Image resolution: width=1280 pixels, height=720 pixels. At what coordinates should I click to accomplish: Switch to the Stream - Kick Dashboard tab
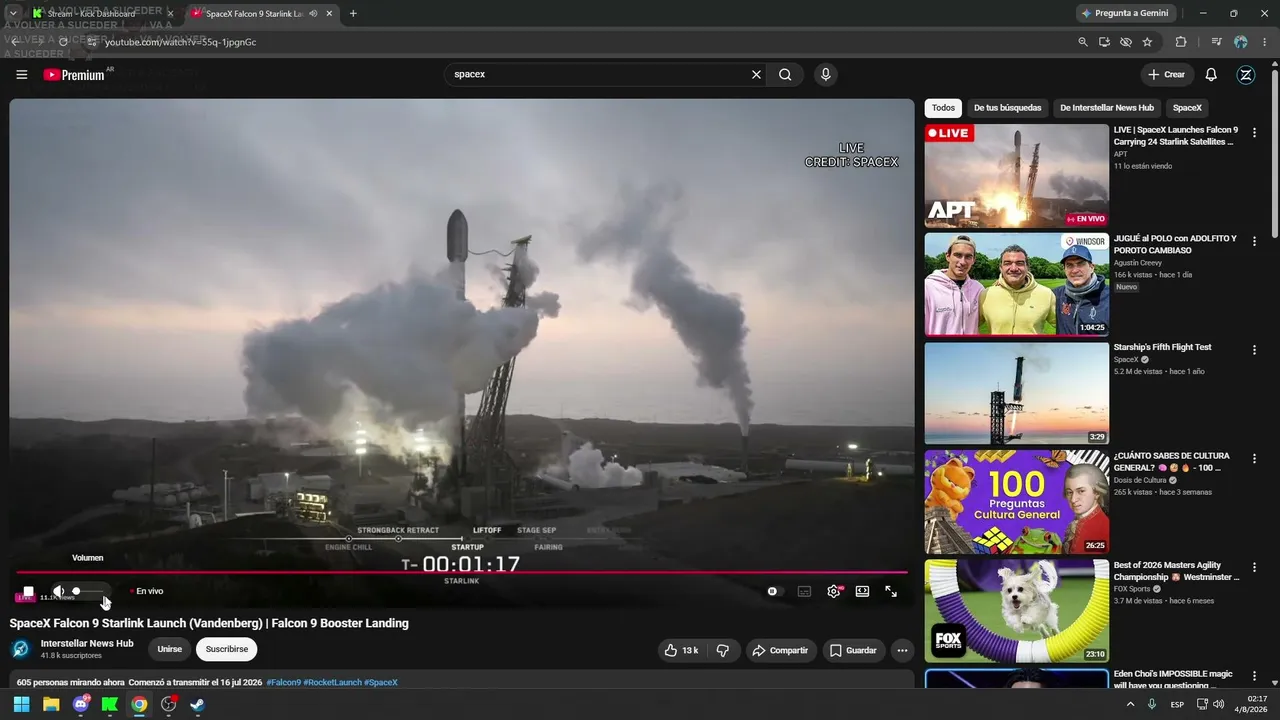104,14
